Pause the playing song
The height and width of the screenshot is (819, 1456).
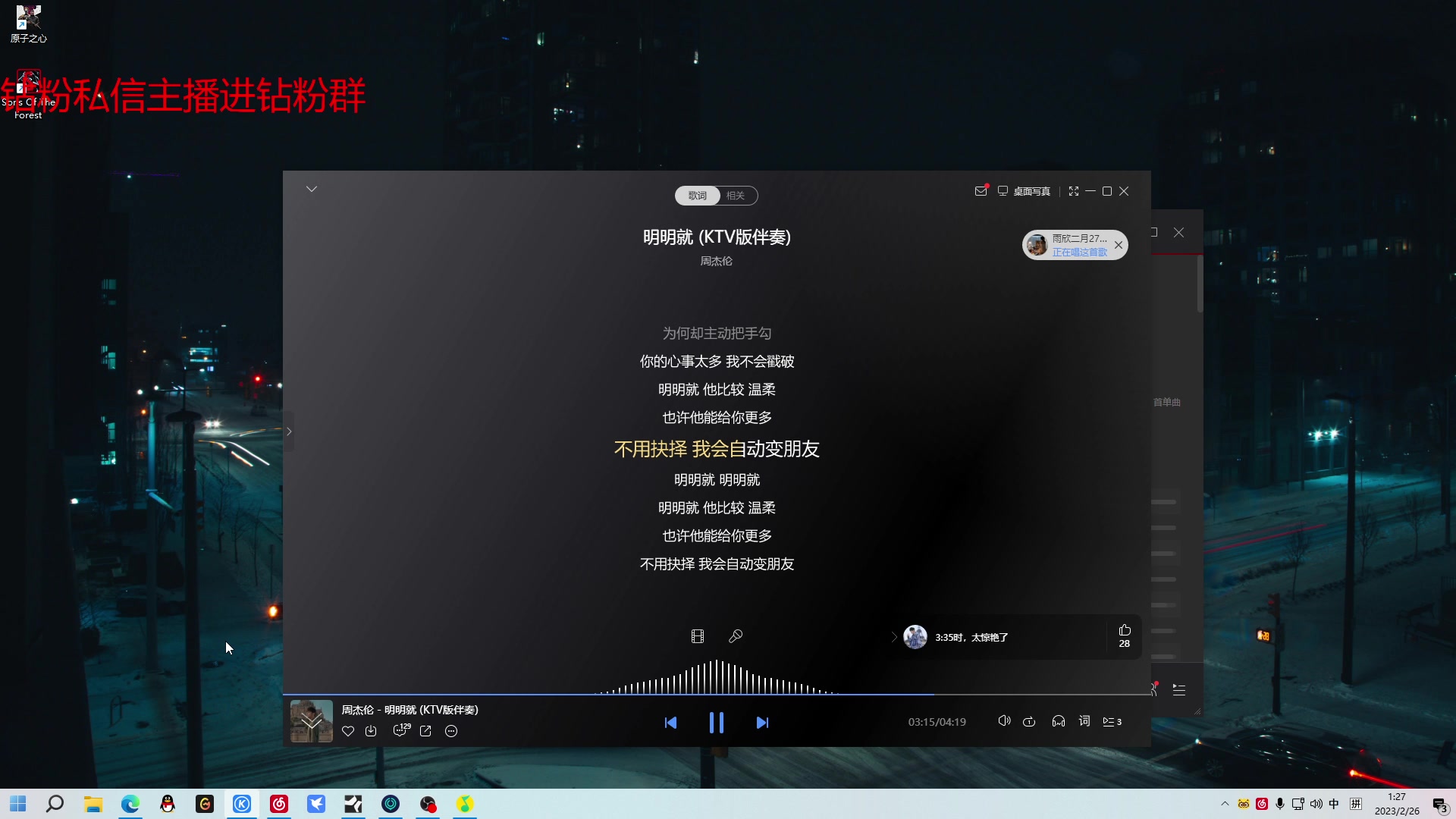(x=716, y=723)
